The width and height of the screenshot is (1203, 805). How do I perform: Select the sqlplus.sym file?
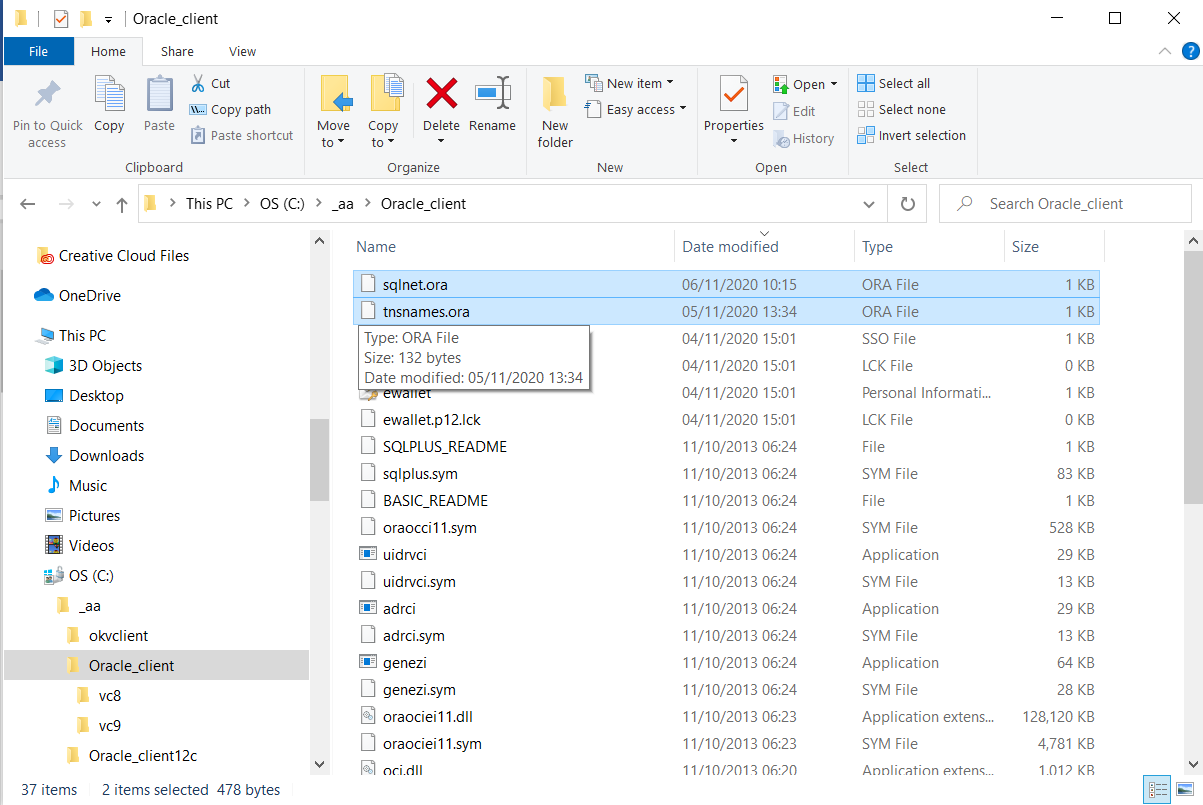point(727,474)
